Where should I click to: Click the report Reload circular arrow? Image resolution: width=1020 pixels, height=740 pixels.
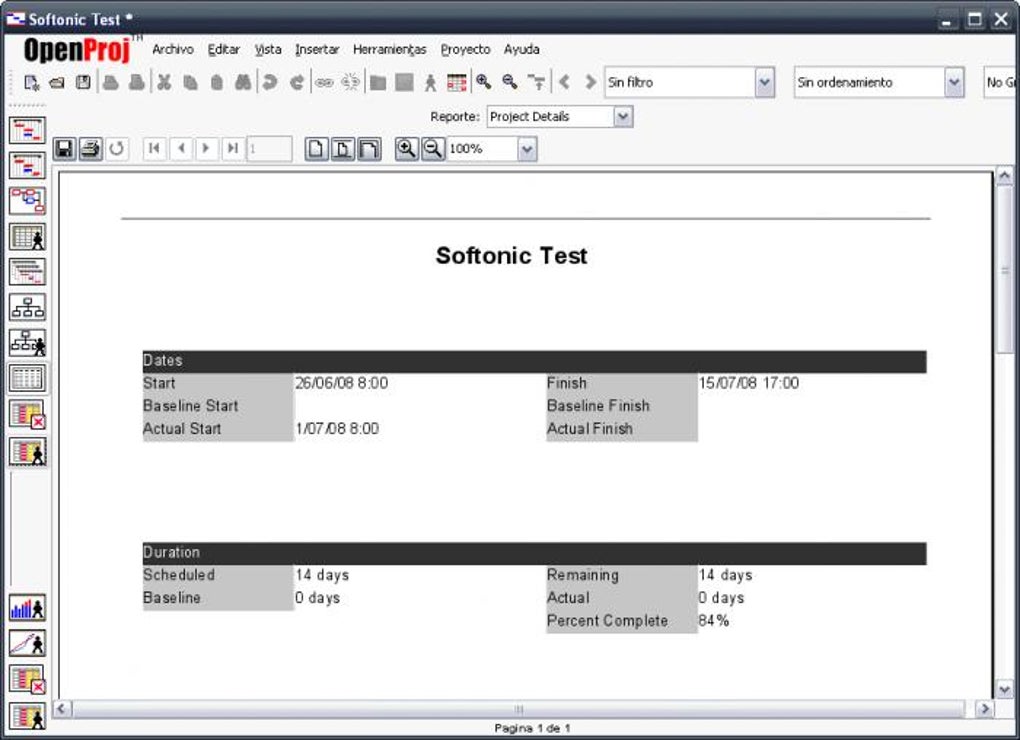[x=116, y=149]
